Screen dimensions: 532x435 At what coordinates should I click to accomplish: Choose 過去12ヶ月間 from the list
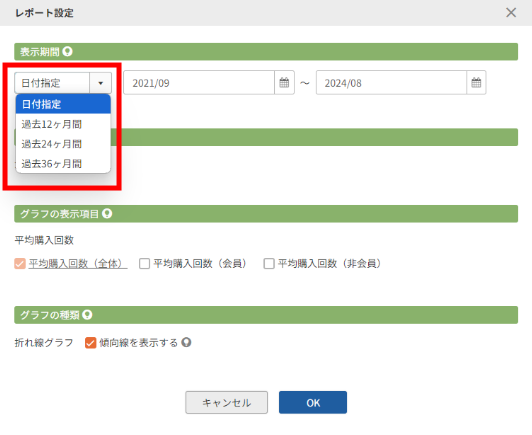[63, 124]
